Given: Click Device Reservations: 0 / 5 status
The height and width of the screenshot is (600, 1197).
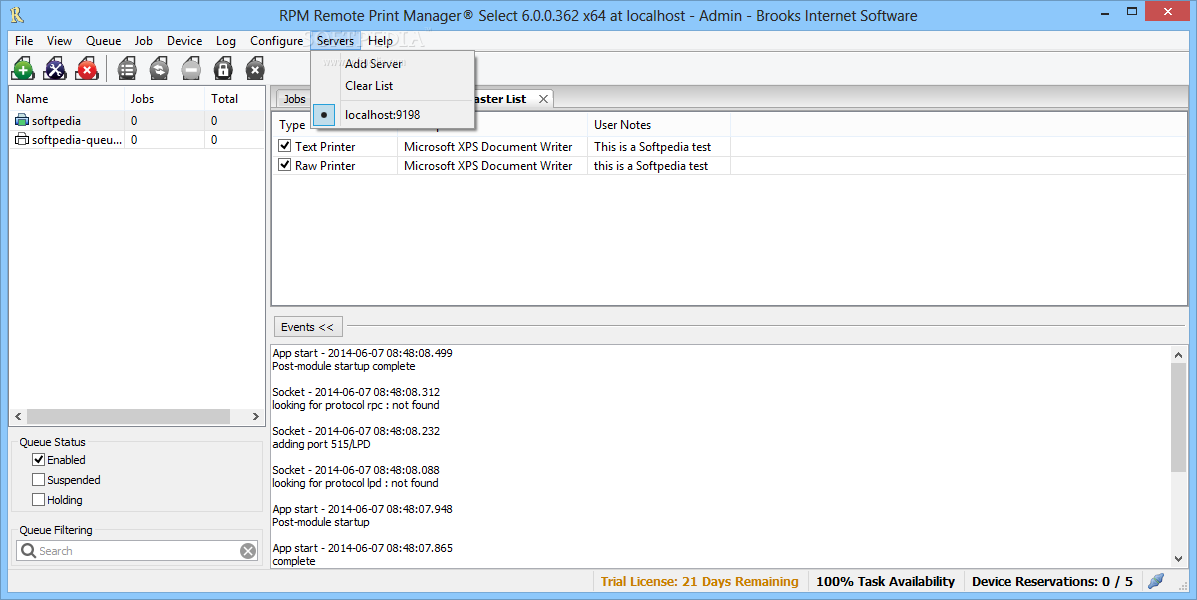Looking at the screenshot, I should pos(1053,582).
